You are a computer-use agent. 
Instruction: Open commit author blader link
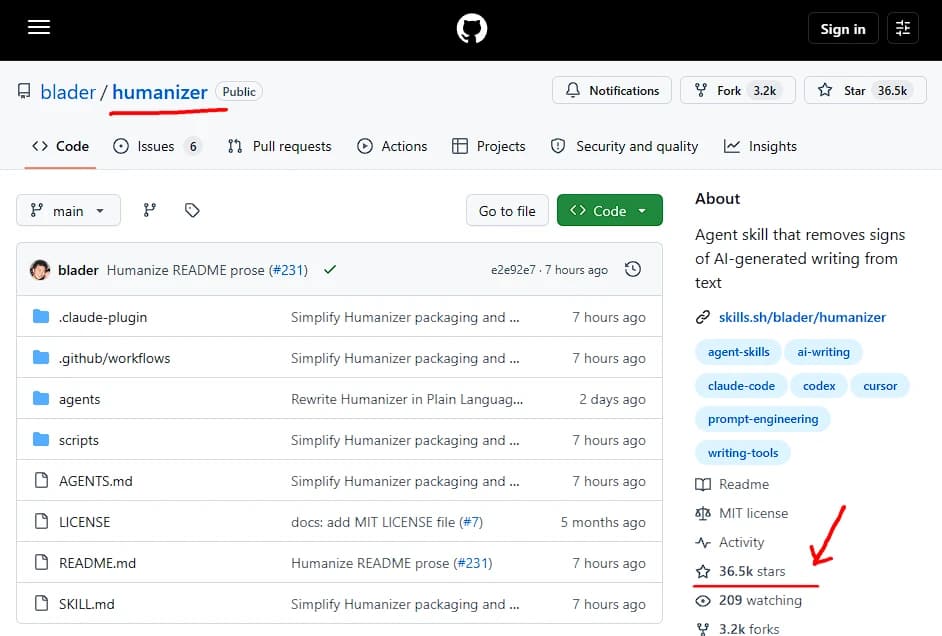[78, 270]
